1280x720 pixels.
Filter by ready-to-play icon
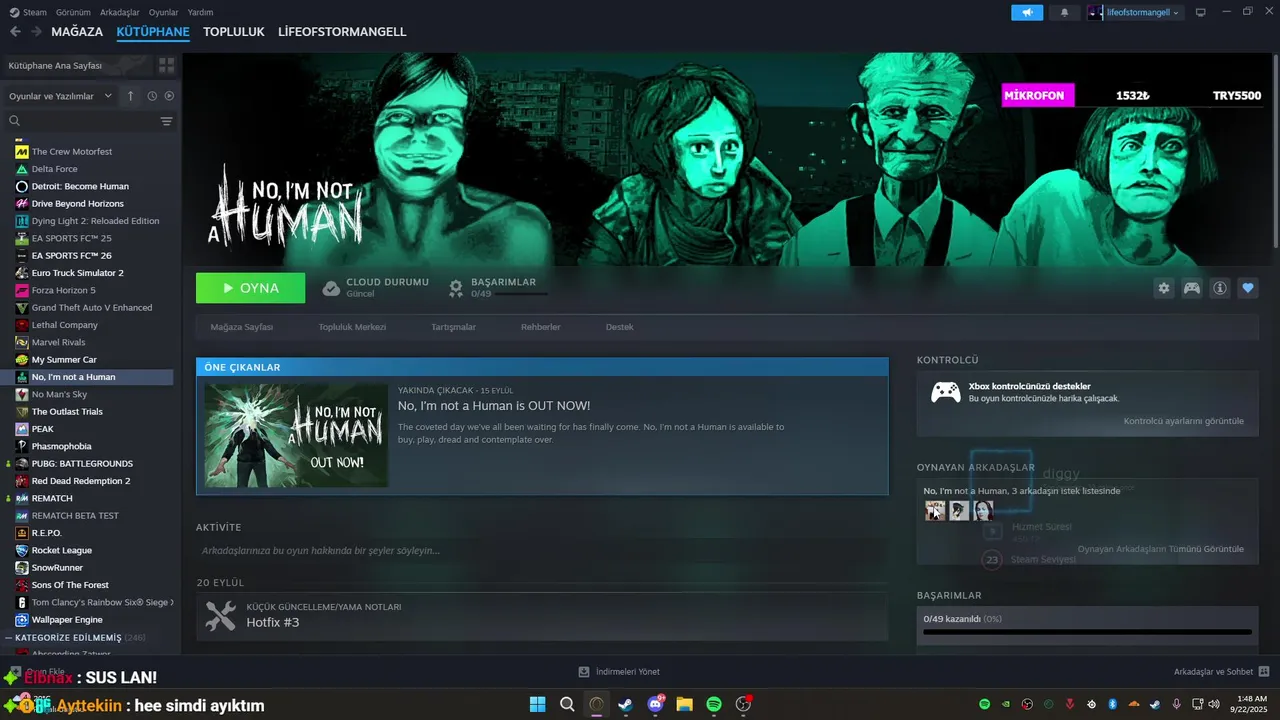pos(169,96)
